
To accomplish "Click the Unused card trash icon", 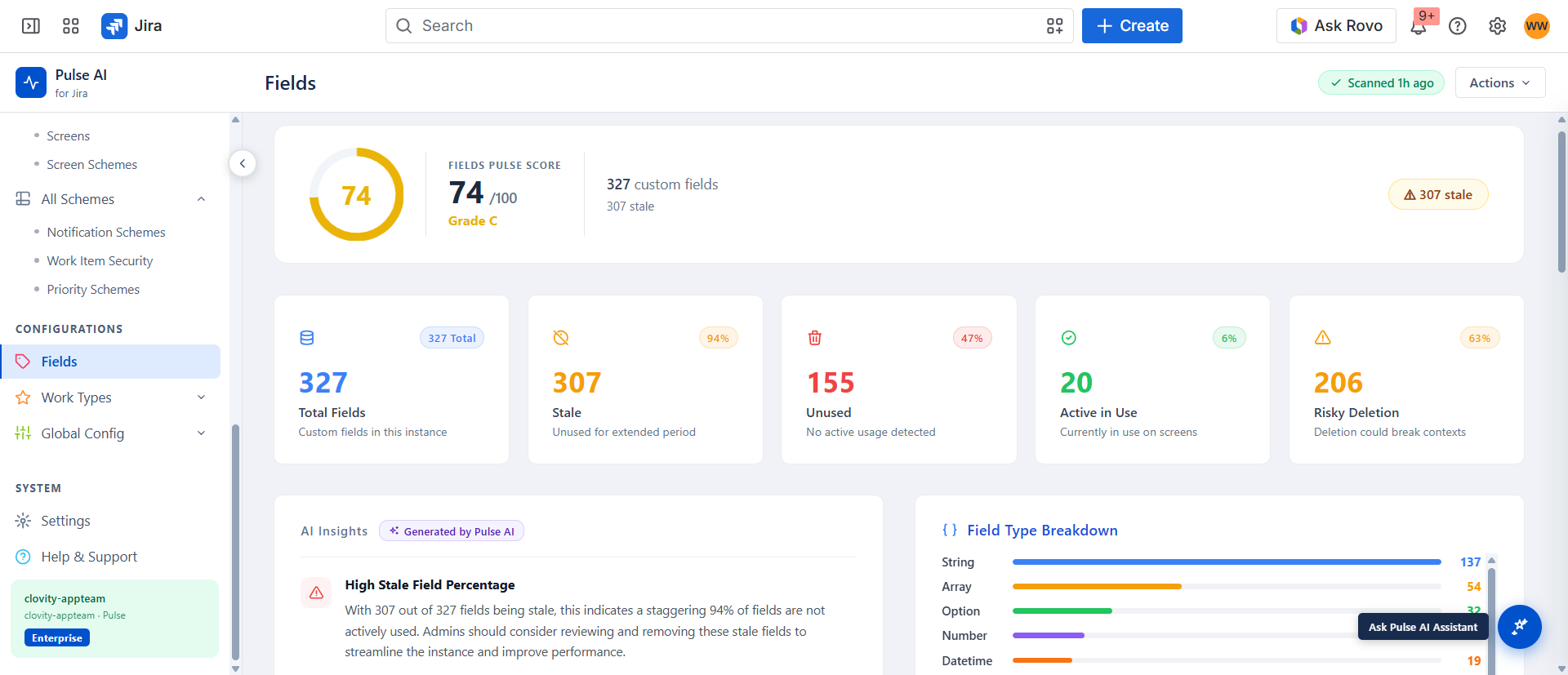I will (815, 338).
